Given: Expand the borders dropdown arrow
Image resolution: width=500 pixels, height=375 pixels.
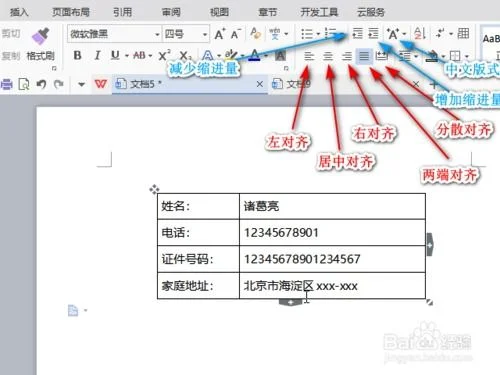Looking at the screenshot, I should click(467, 56).
